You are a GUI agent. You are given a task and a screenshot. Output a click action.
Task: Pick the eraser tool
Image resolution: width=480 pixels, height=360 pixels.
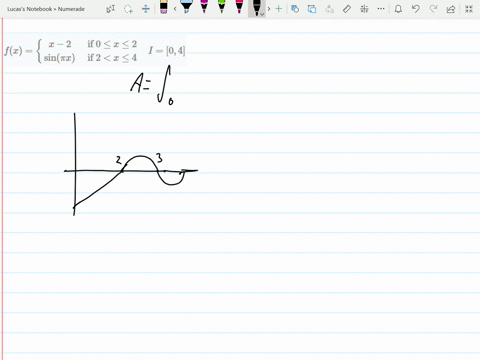pyautogui.click(x=163, y=7)
